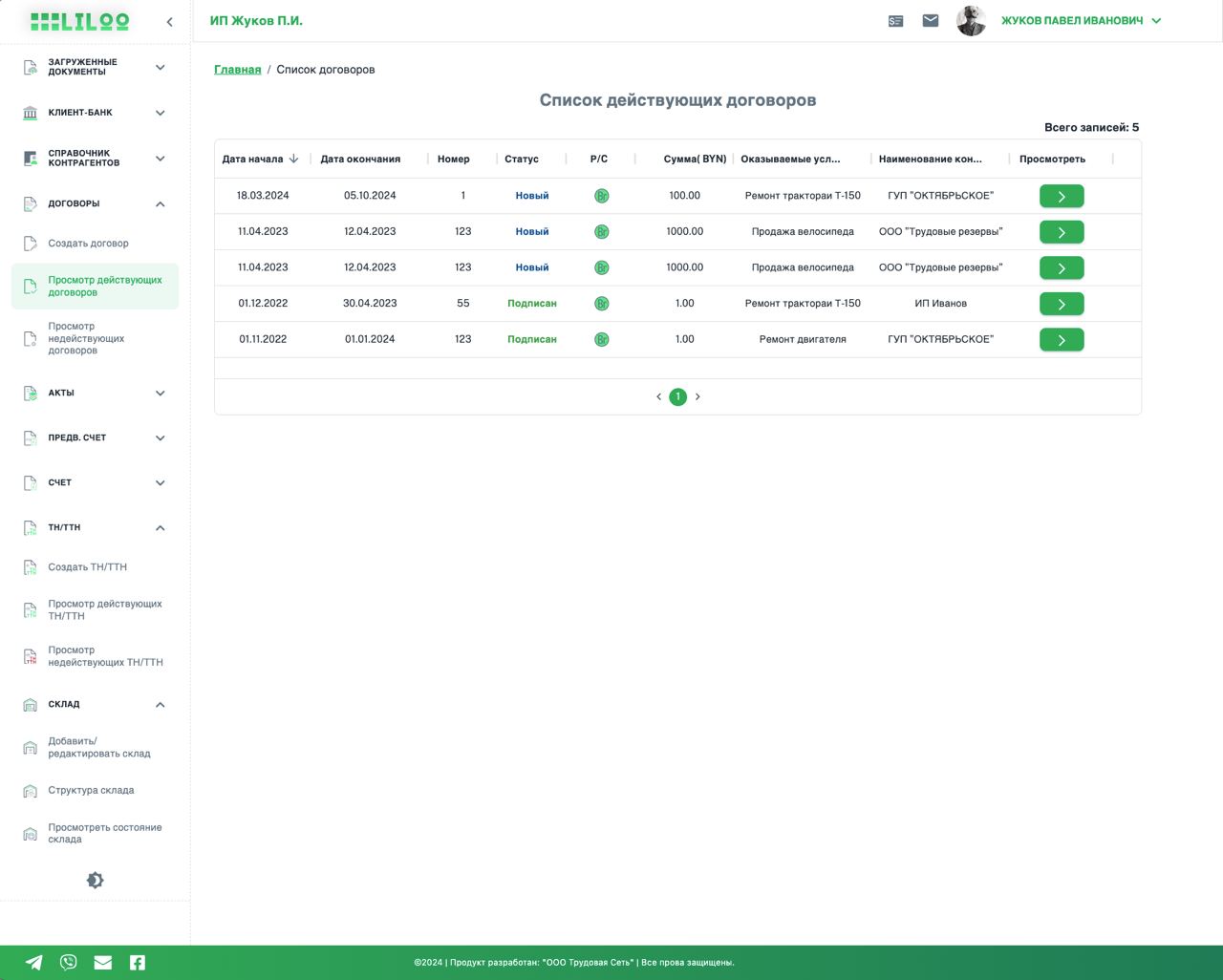Go to previous page in pagination

point(658,396)
